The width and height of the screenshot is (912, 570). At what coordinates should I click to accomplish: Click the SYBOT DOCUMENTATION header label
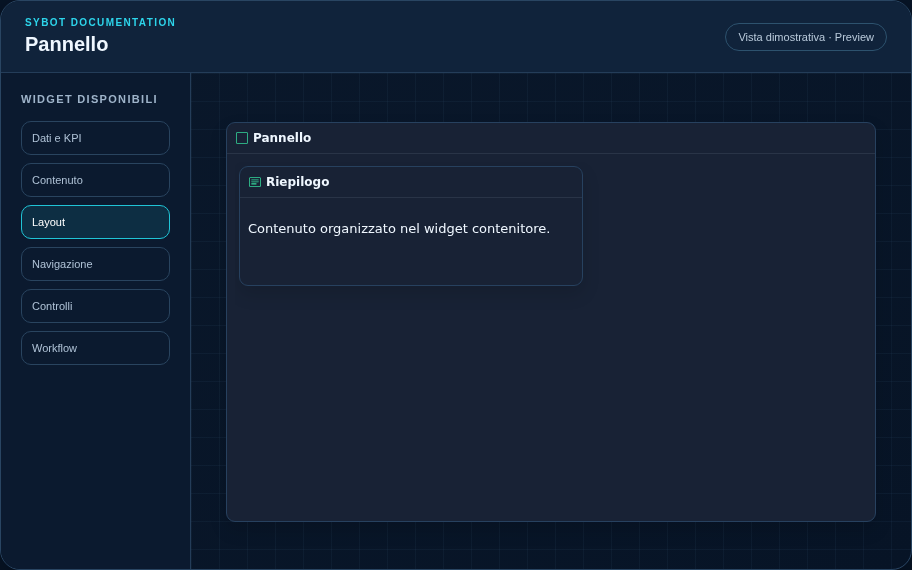[x=100, y=22]
